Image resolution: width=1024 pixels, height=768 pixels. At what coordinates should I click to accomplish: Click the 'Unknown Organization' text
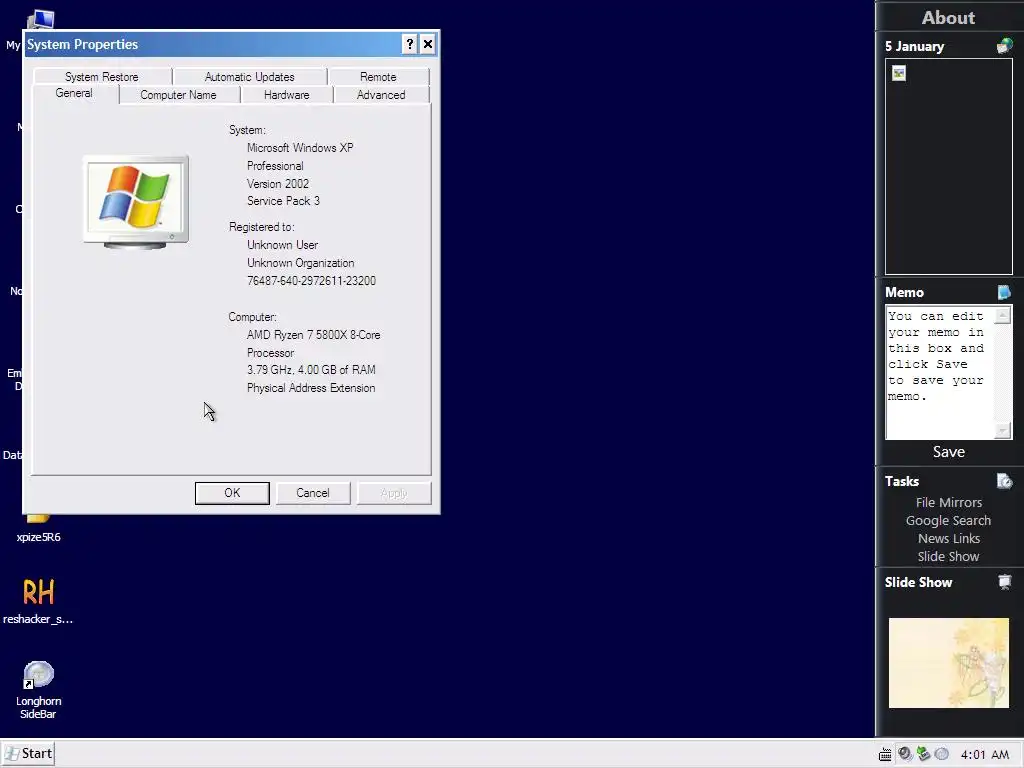tap(300, 263)
